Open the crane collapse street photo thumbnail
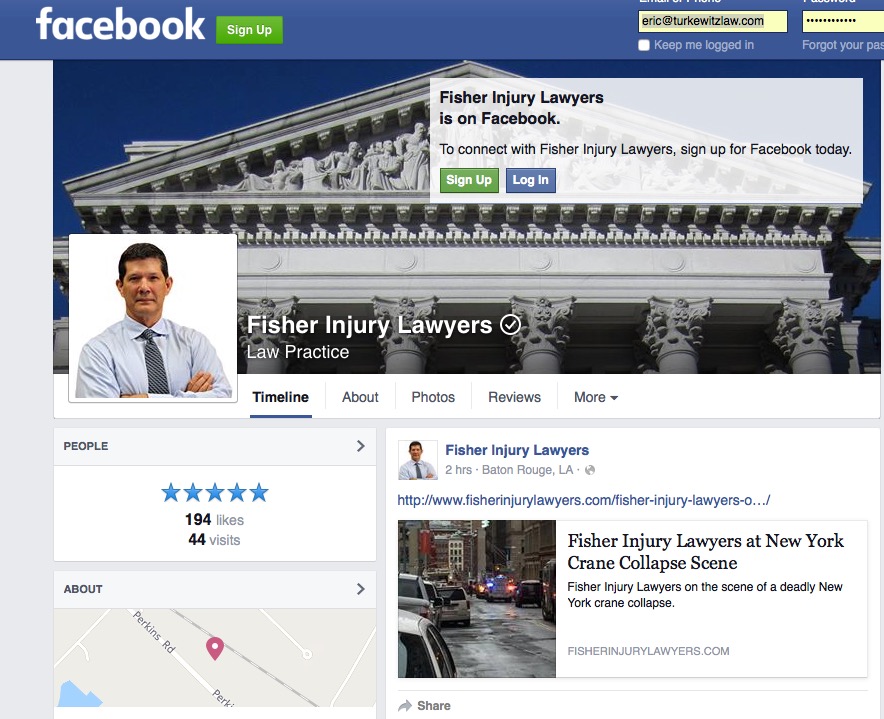Image resolution: width=884 pixels, height=719 pixels. [x=477, y=599]
